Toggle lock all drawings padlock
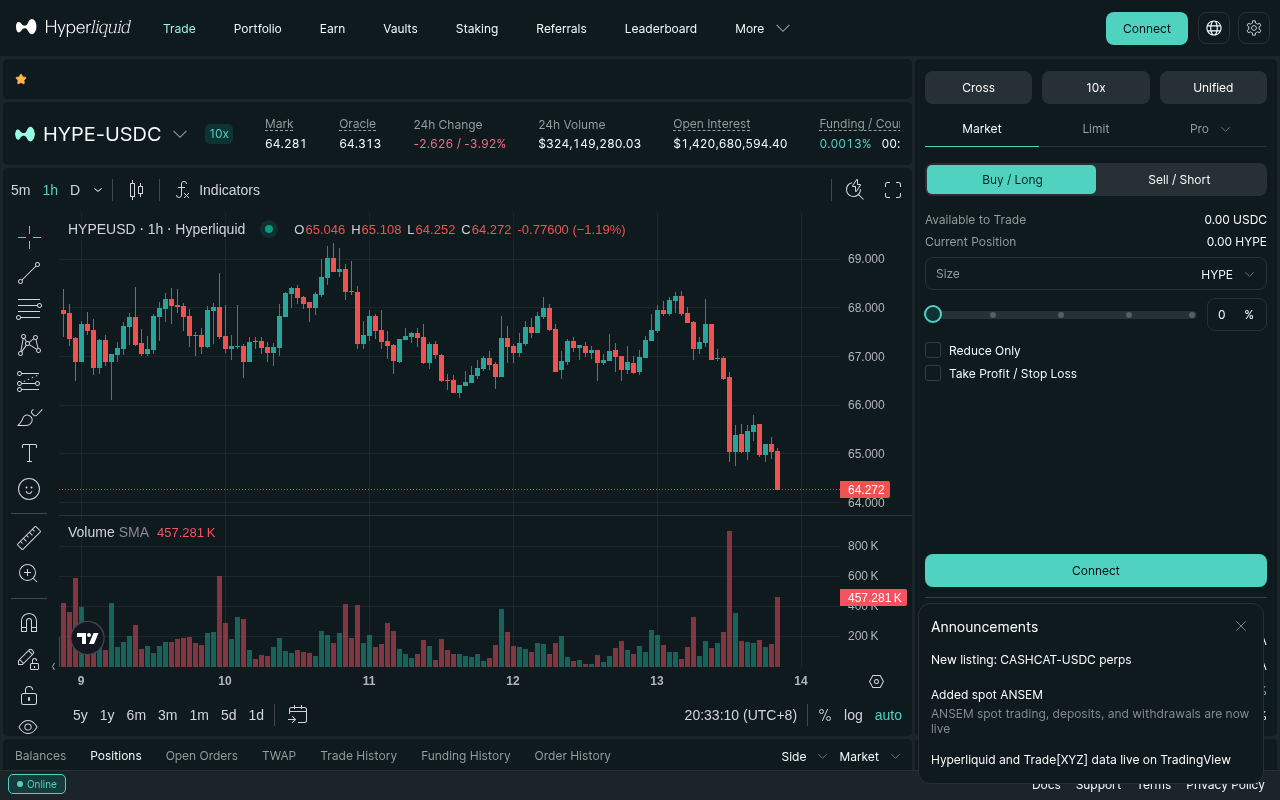 [29, 695]
